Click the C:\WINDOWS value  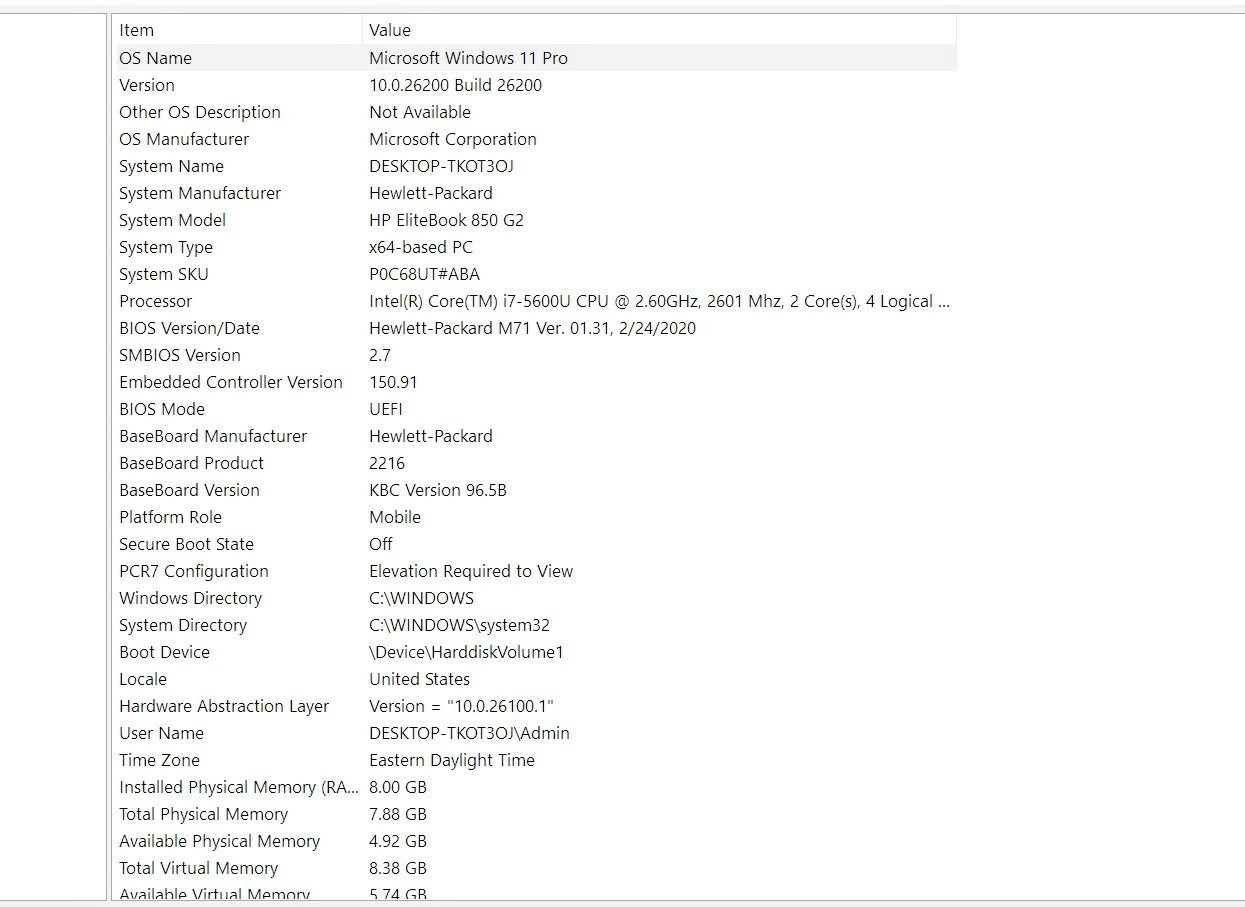click(x=422, y=598)
